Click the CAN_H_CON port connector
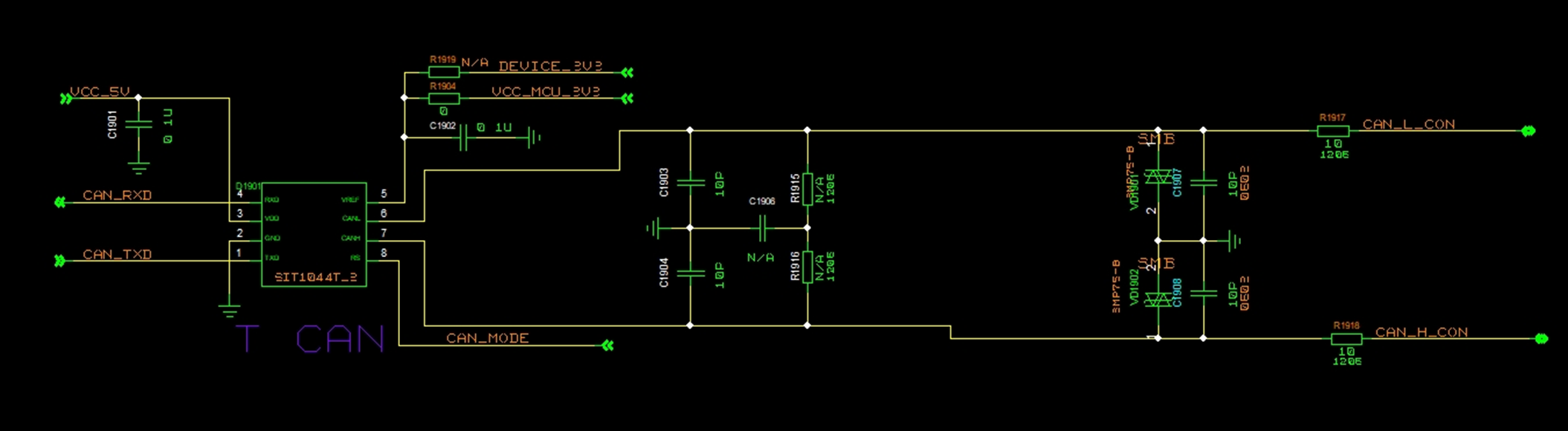The width and height of the screenshot is (1568, 431). click(x=1542, y=339)
